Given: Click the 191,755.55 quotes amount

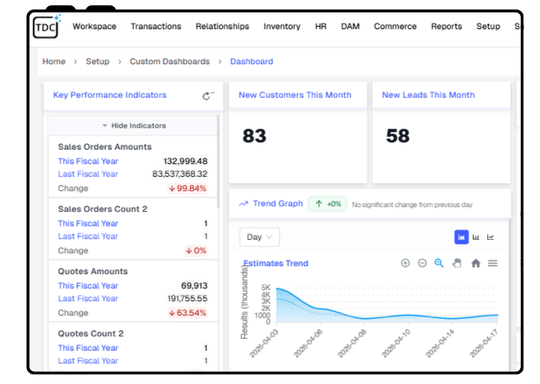Looking at the screenshot, I should 187,299.
